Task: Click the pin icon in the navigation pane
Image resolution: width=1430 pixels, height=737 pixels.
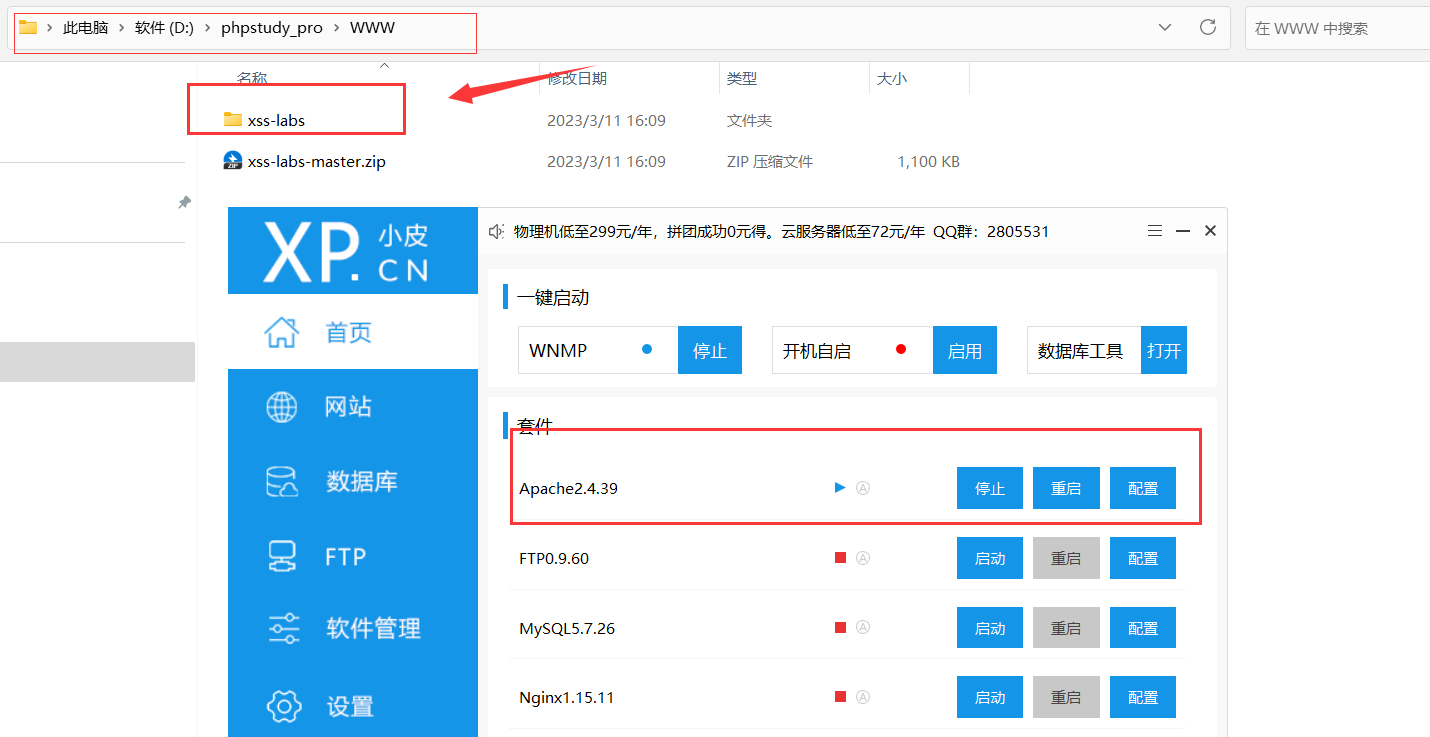Action: (x=184, y=202)
